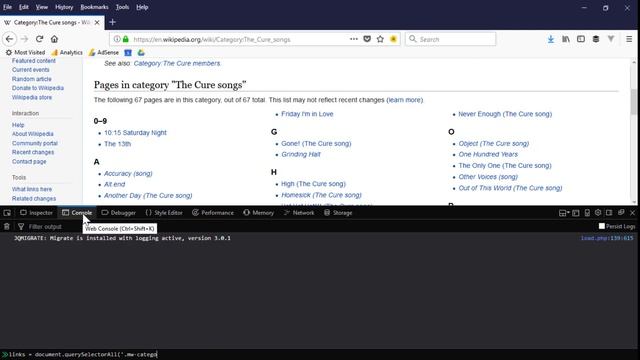Open the History menu

click(64, 7)
